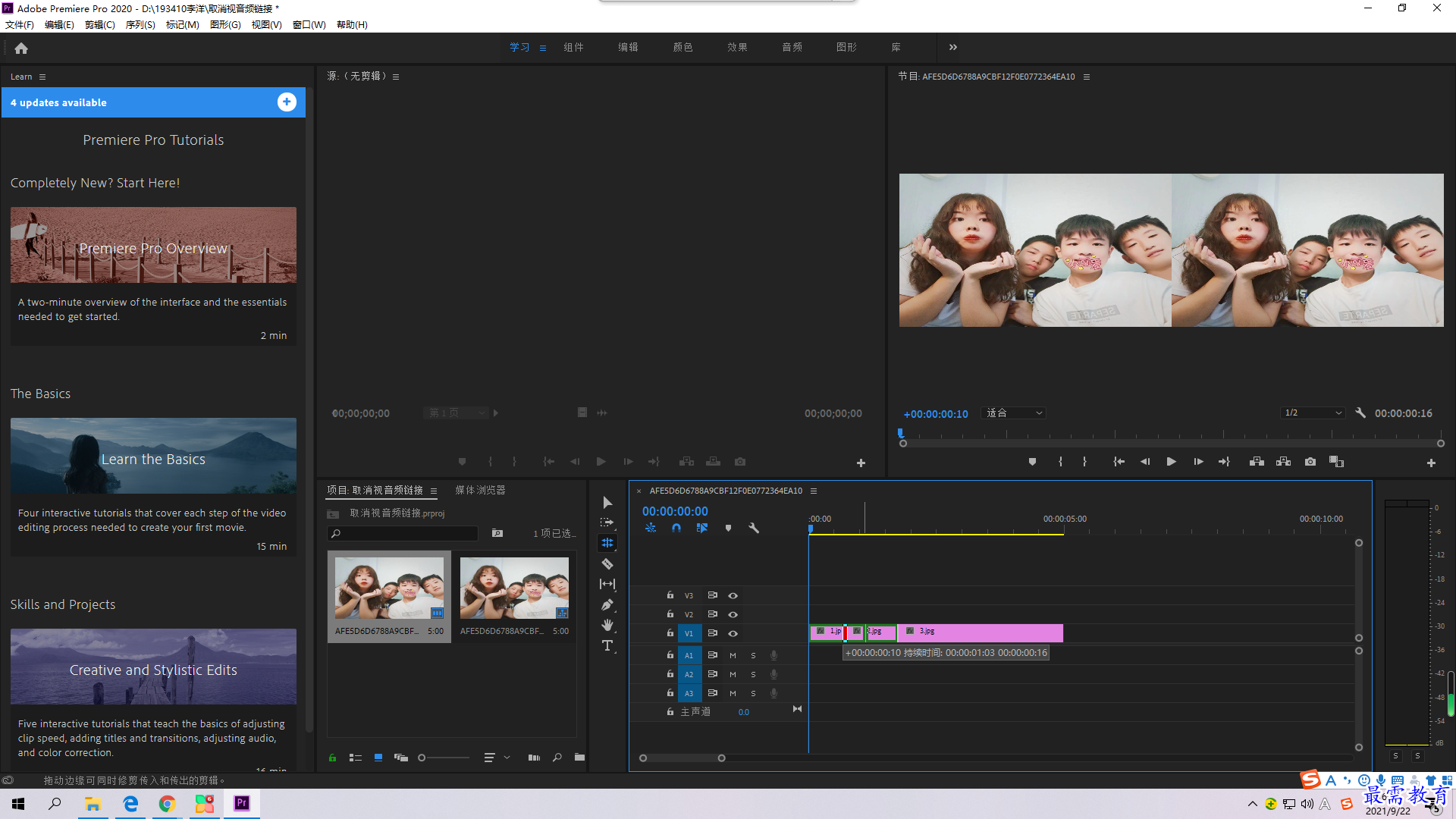Go to In point in program monitor
The image size is (1456, 819).
1119,462
